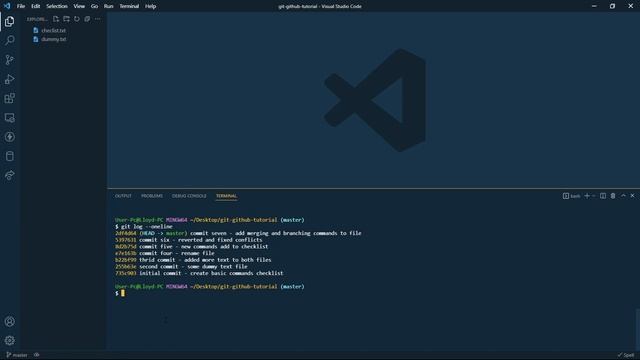Open the Run and Debug view

[9, 79]
